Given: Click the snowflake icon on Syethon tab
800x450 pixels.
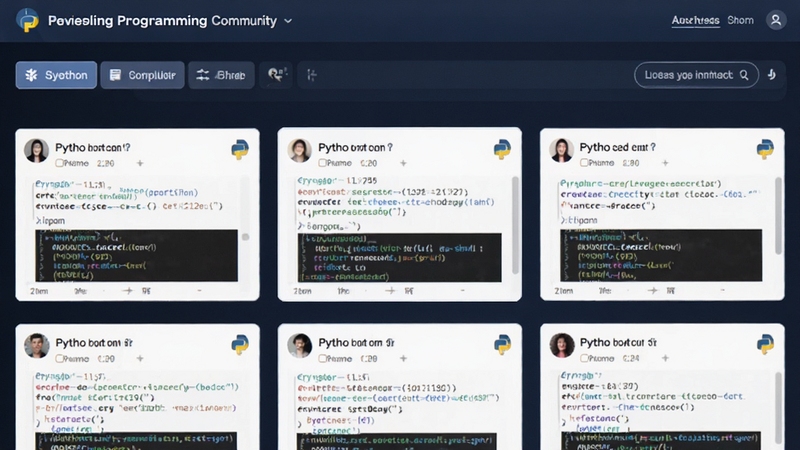Looking at the screenshot, I should pos(31,75).
